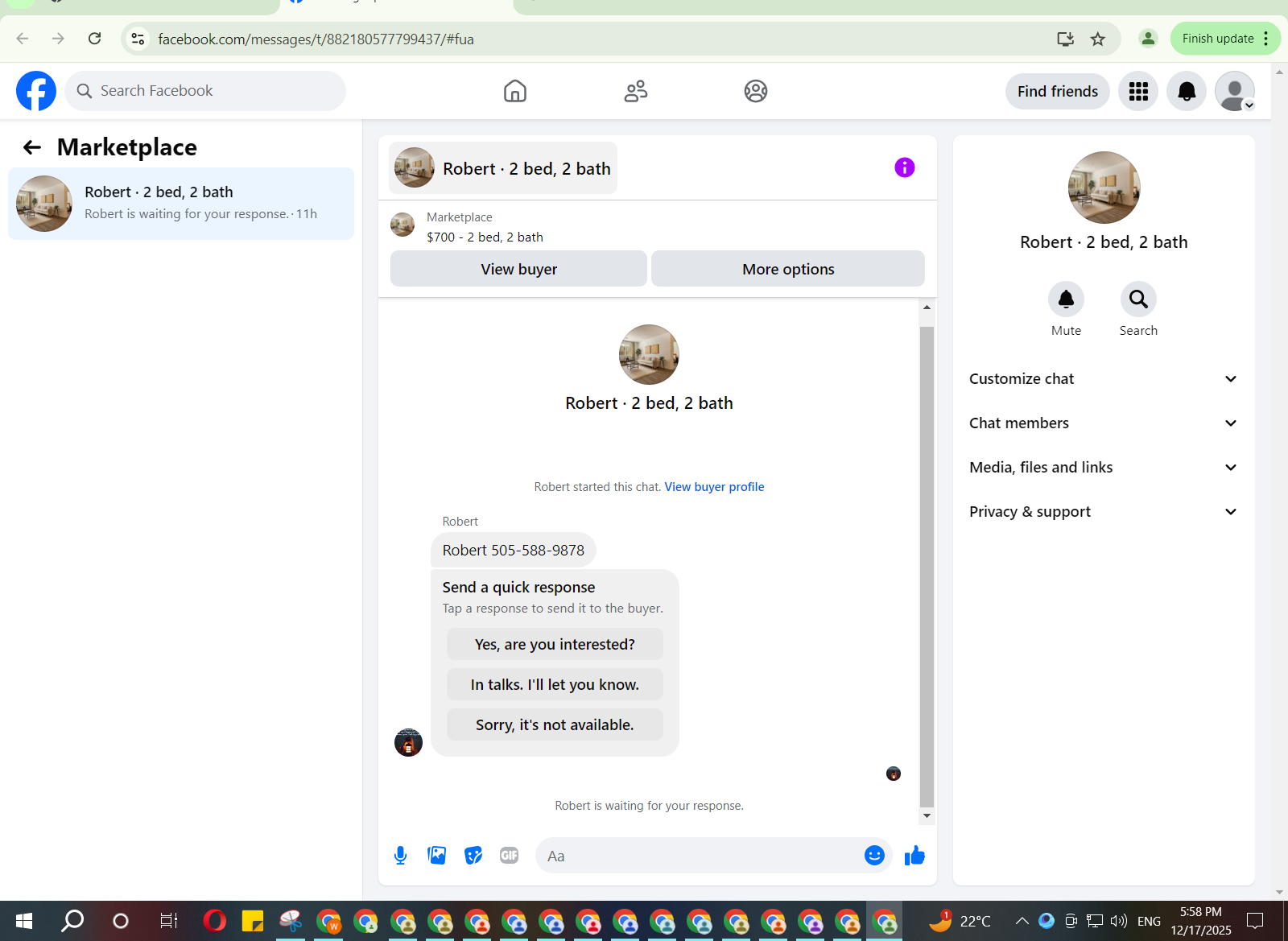The width and height of the screenshot is (1288, 941).
Task: Open Opera browser from taskbar
Action: pos(215,921)
